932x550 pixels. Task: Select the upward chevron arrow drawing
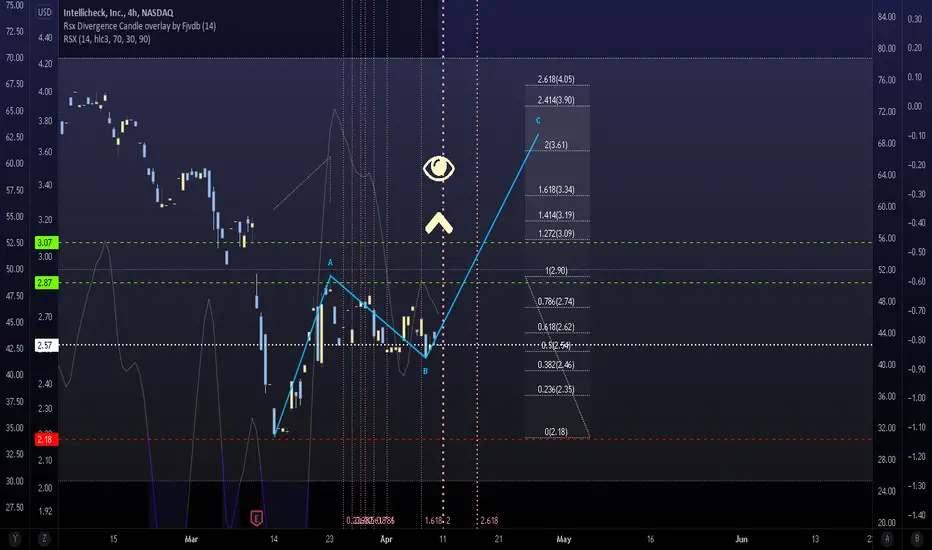coord(439,223)
